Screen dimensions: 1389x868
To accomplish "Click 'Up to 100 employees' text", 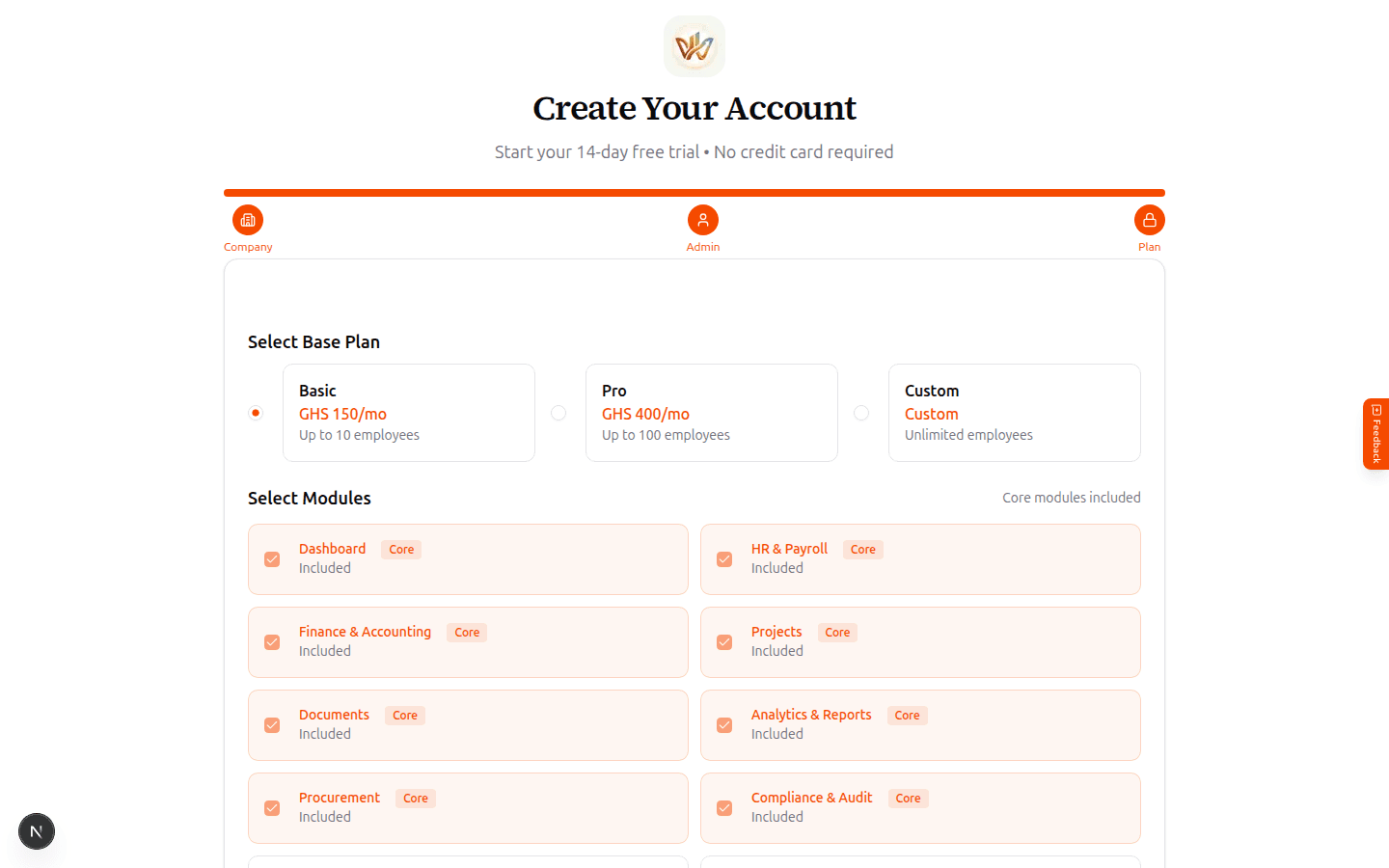I will pyautogui.click(x=666, y=435).
